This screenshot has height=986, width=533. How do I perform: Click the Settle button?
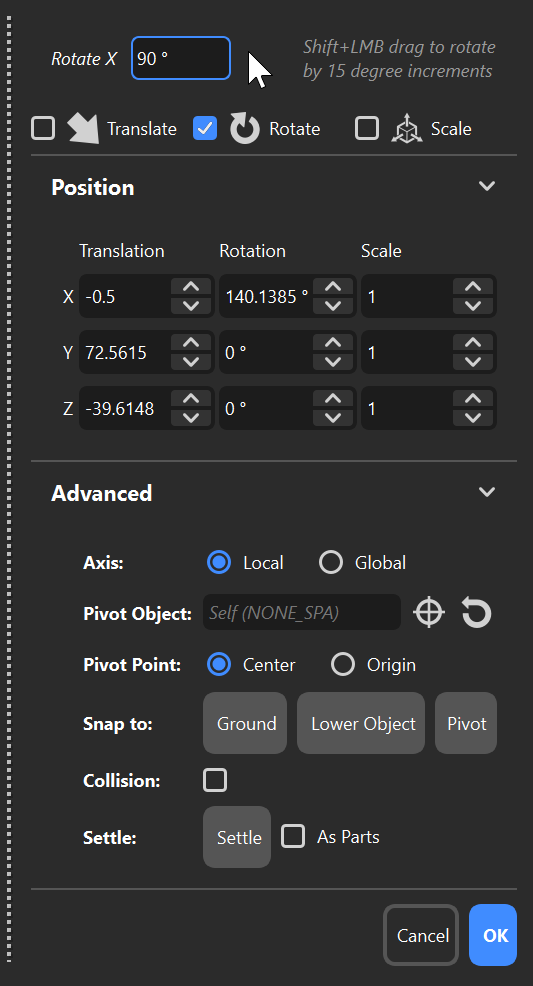237,837
